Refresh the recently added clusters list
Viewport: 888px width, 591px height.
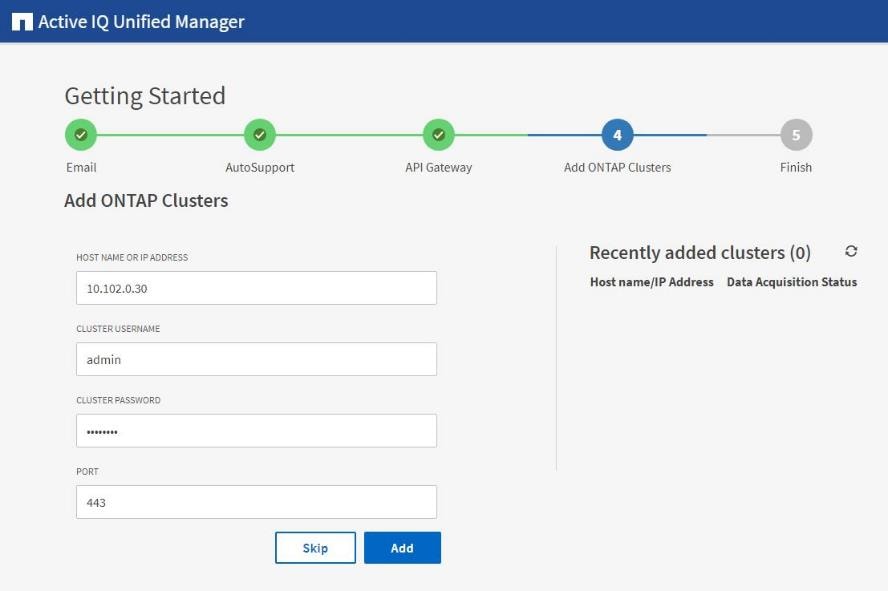coord(851,251)
